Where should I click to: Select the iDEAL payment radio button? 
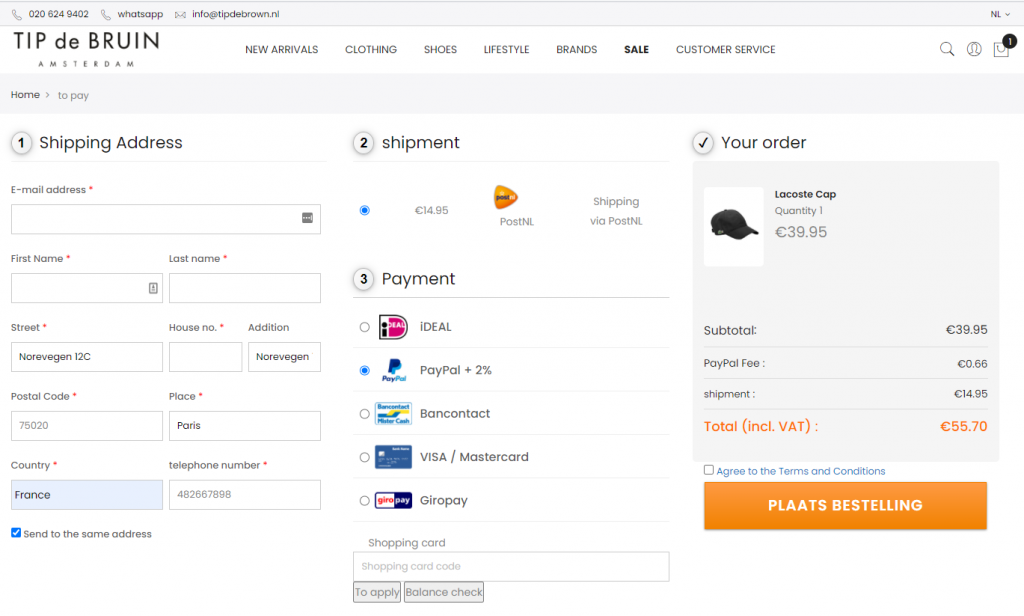click(364, 327)
